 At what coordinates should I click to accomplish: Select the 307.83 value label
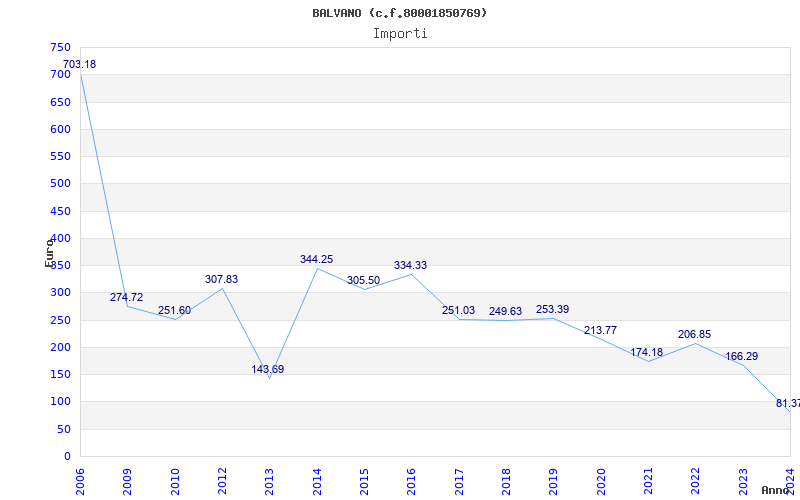click(221, 279)
